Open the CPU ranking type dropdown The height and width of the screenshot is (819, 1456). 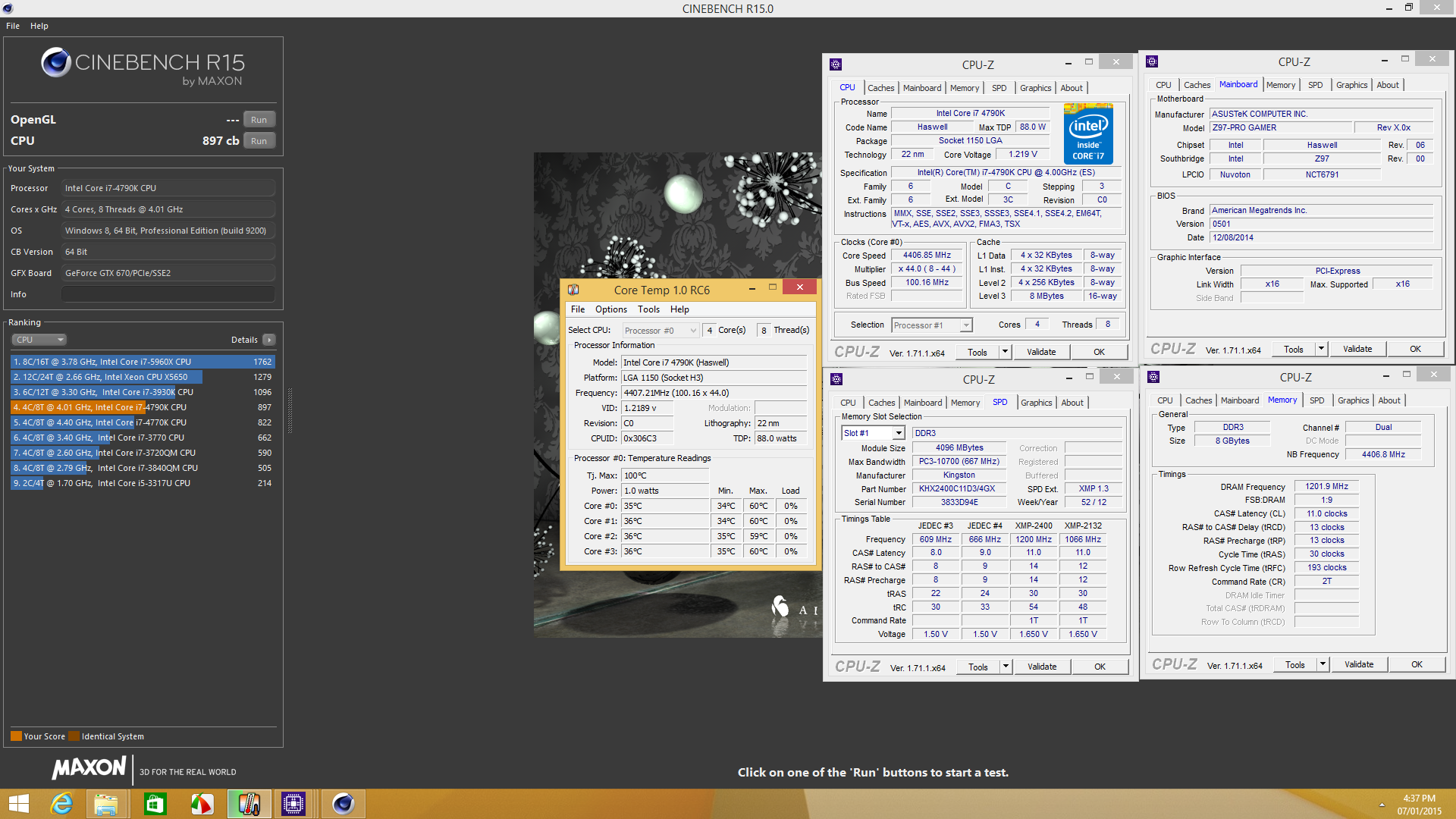tap(39, 340)
